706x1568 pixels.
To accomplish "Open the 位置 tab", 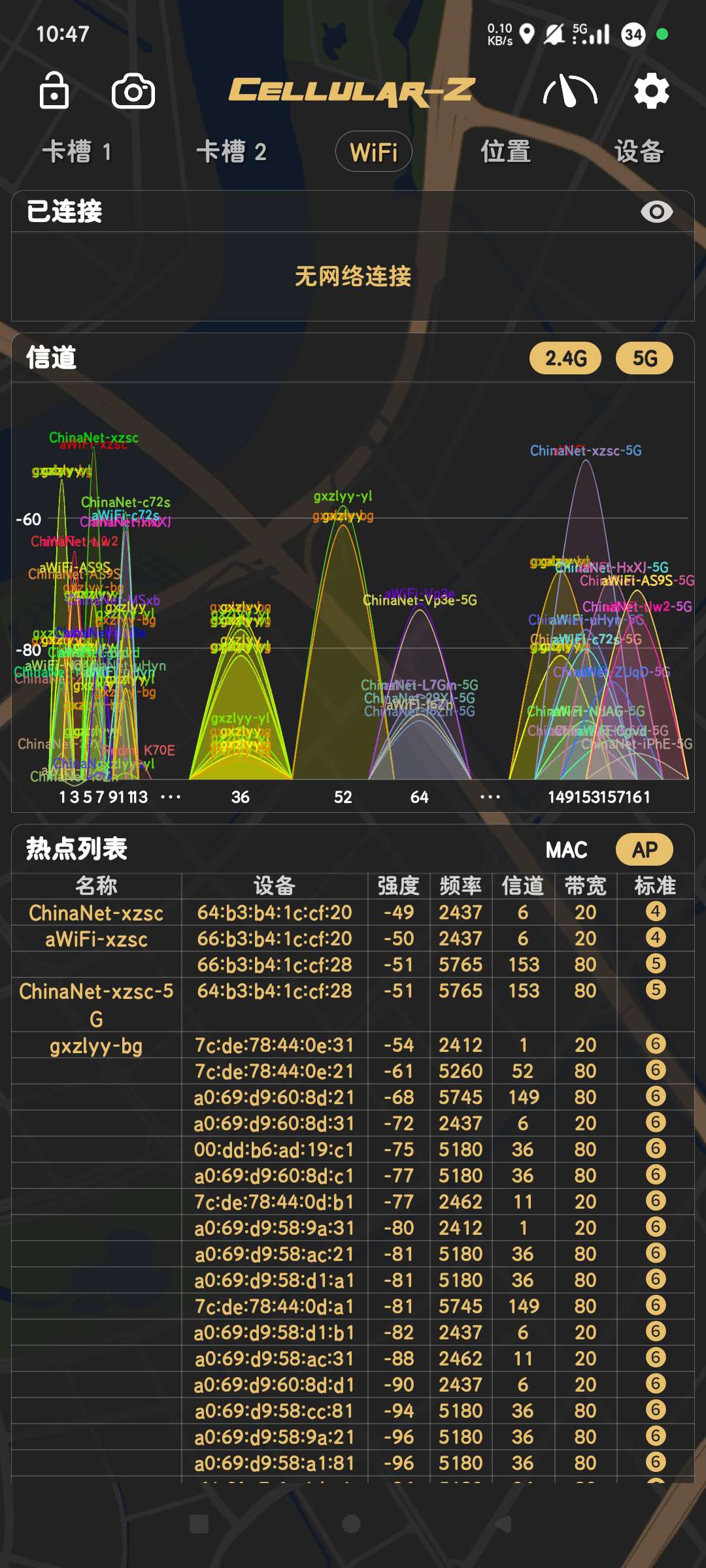I will 505,152.
